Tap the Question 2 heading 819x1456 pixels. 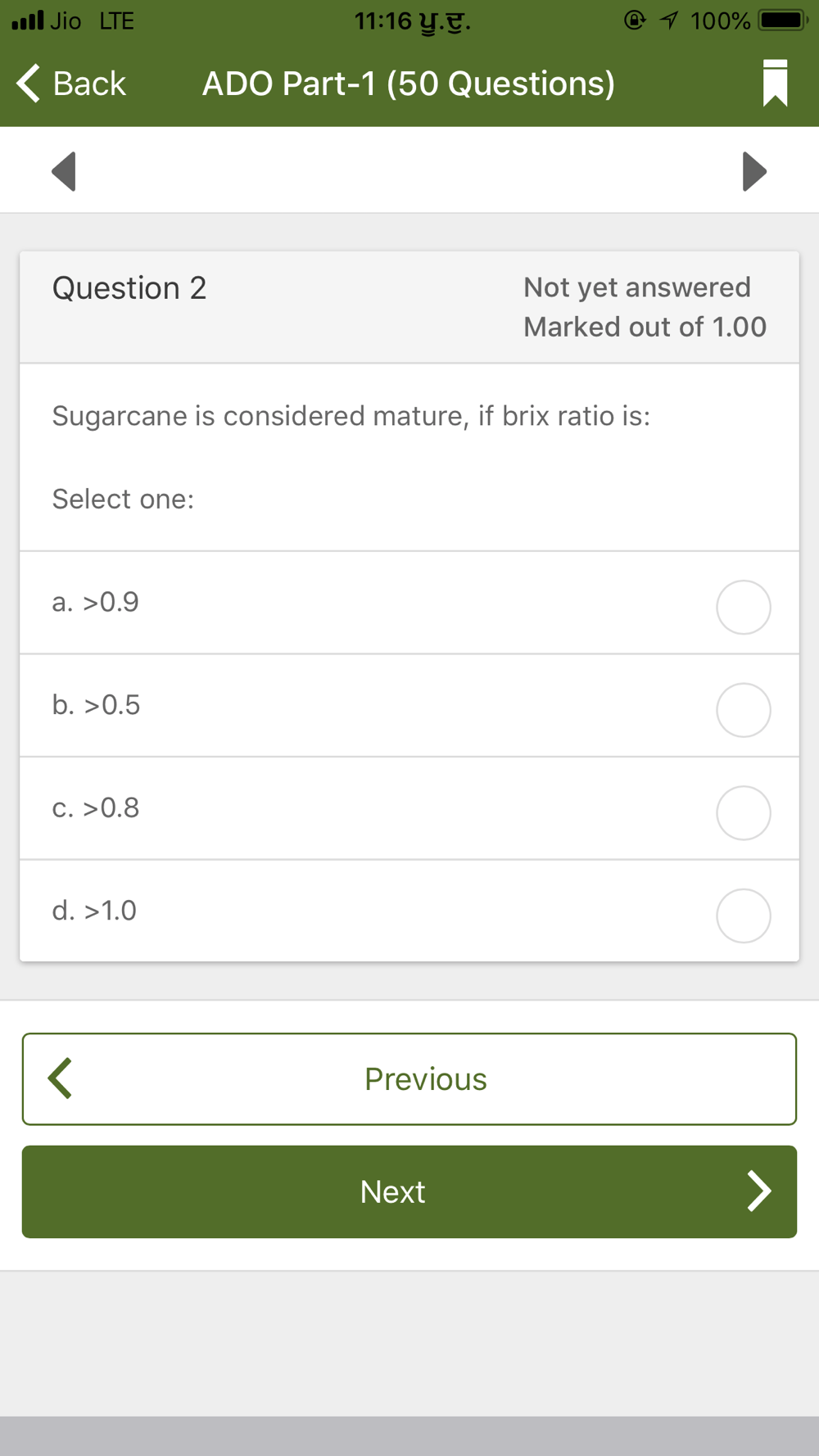(x=129, y=288)
